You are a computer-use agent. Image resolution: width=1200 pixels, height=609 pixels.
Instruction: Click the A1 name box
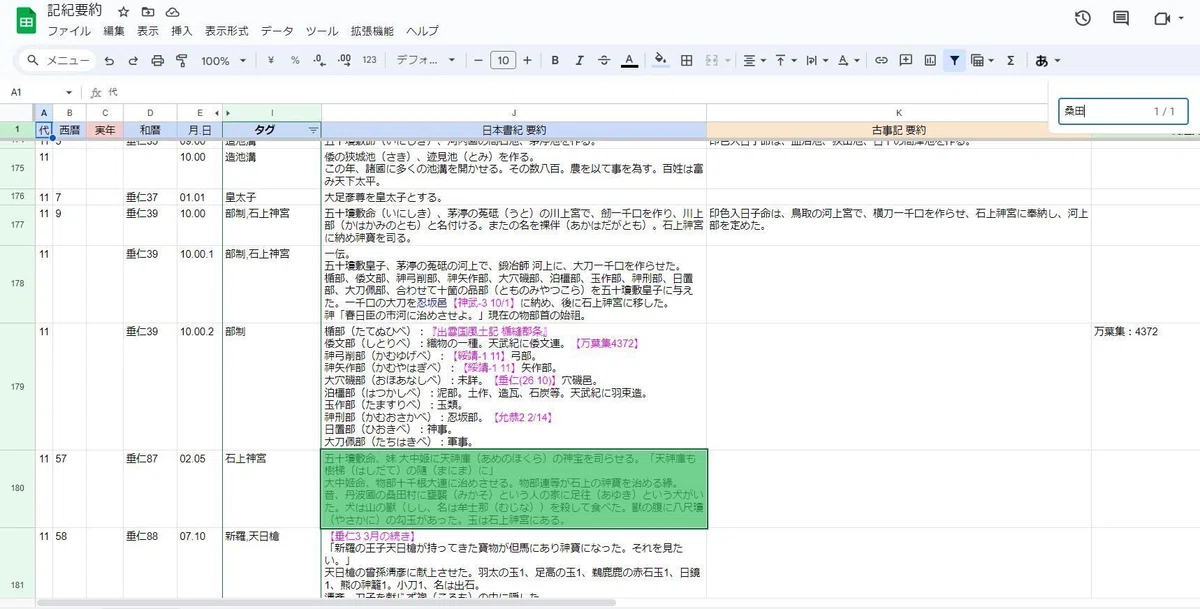click(x=32, y=92)
